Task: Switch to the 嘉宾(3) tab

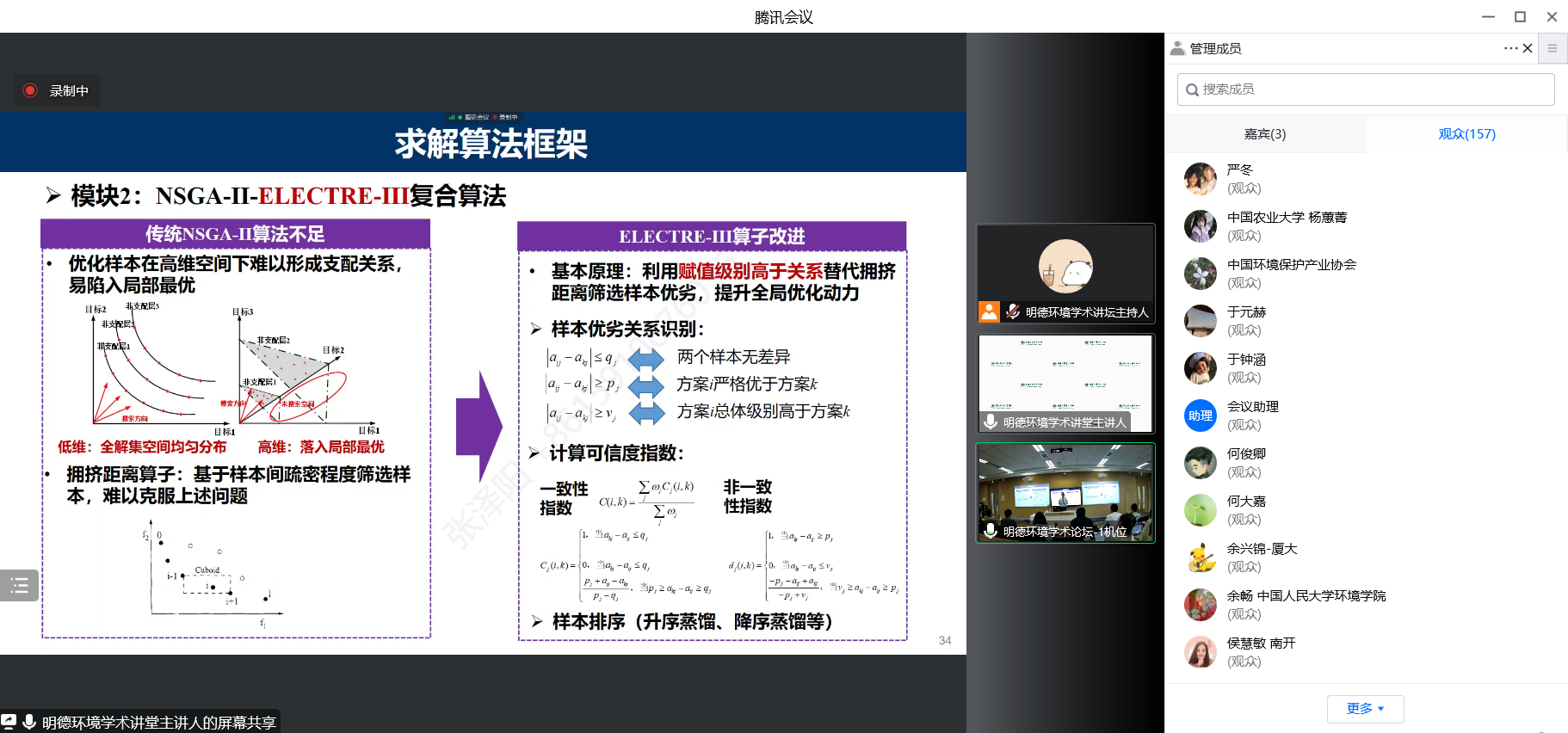Action: click(1264, 134)
